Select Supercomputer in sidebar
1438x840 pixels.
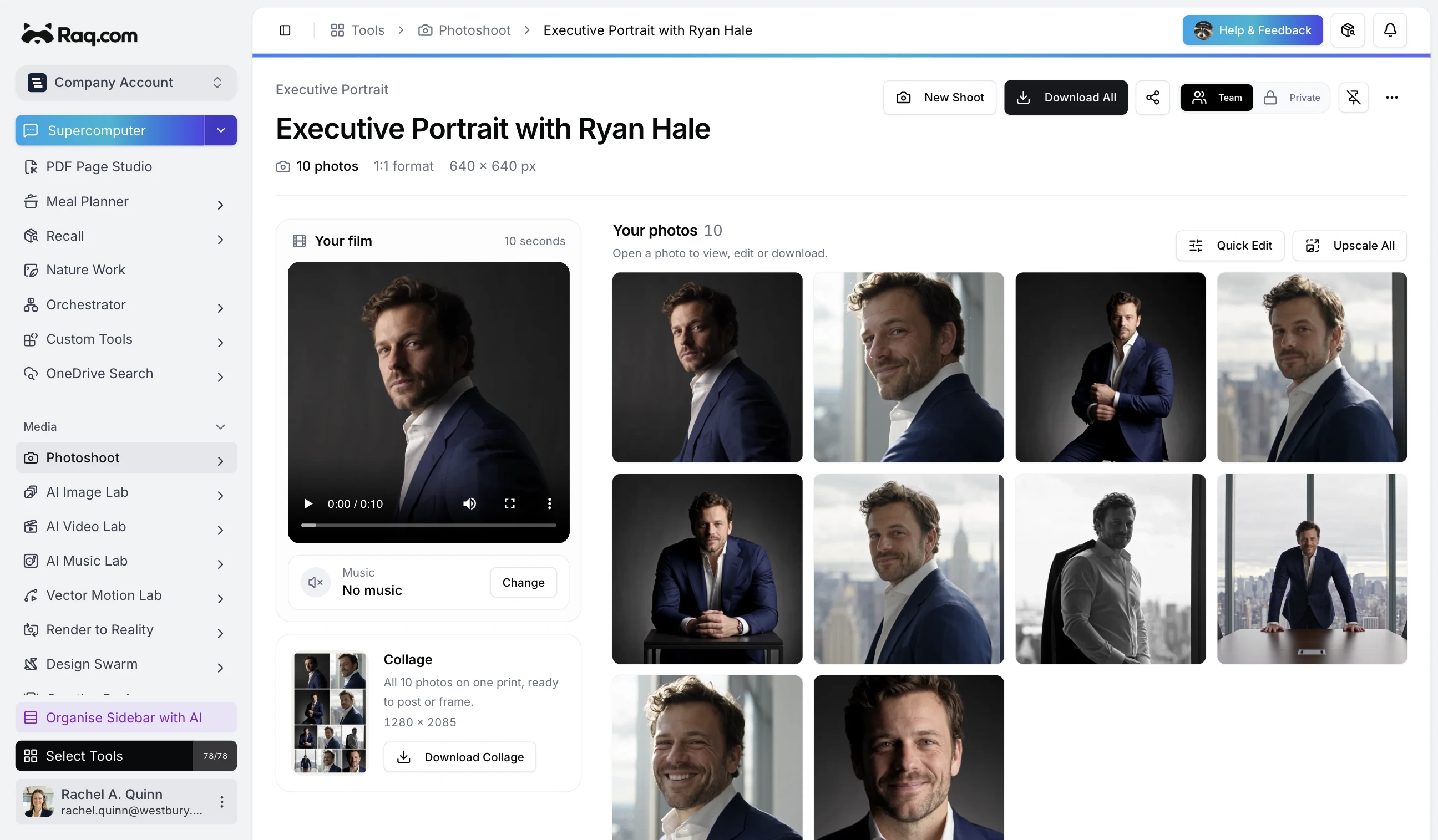point(109,131)
